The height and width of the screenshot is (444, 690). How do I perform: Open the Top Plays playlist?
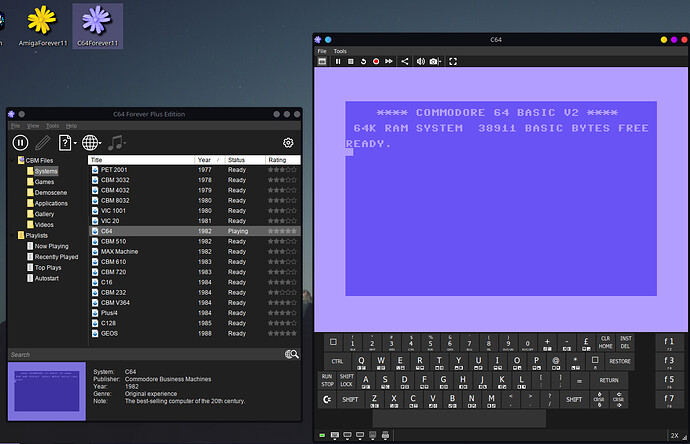(x=44, y=268)
